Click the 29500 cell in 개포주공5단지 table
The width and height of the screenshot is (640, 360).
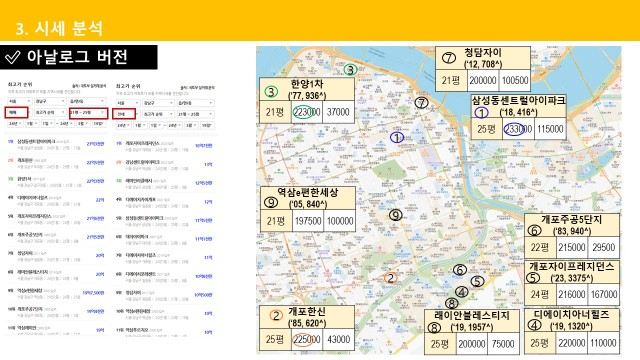[603, 247]
